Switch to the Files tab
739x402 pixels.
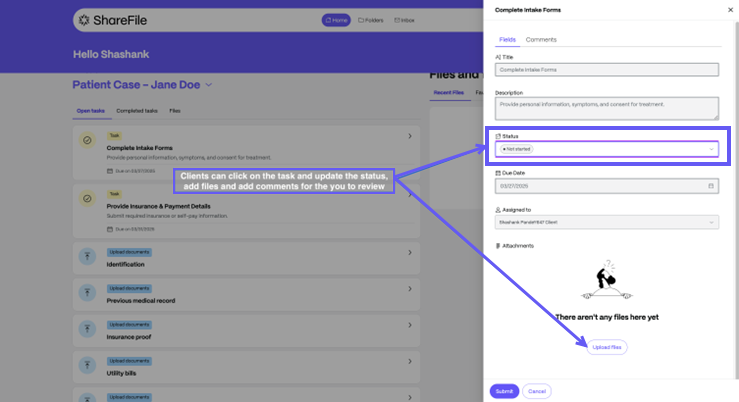[175, 111]
